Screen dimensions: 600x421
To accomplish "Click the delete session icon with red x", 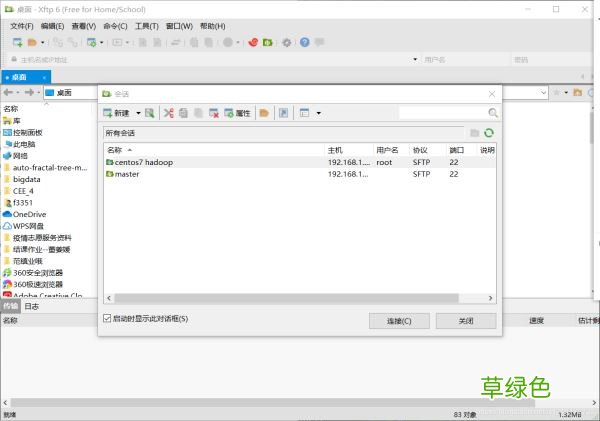I will tap(214, 113).
